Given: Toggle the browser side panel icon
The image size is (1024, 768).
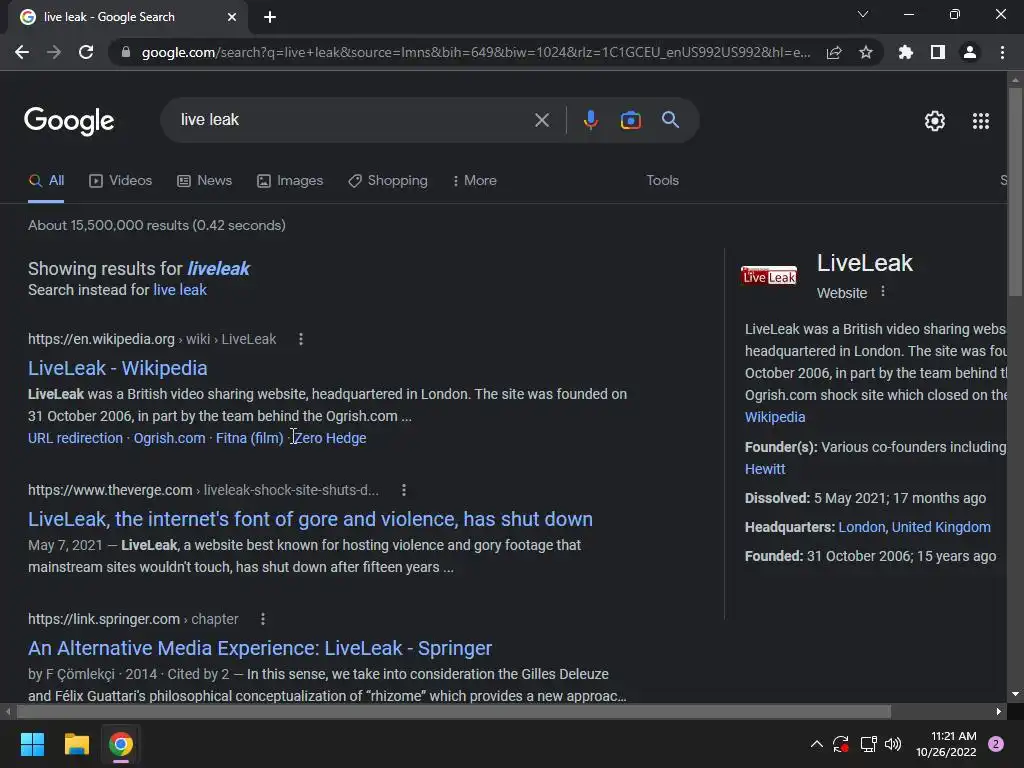Looking at the screenshot, I should pyautogui.click(x=938, y=52).
